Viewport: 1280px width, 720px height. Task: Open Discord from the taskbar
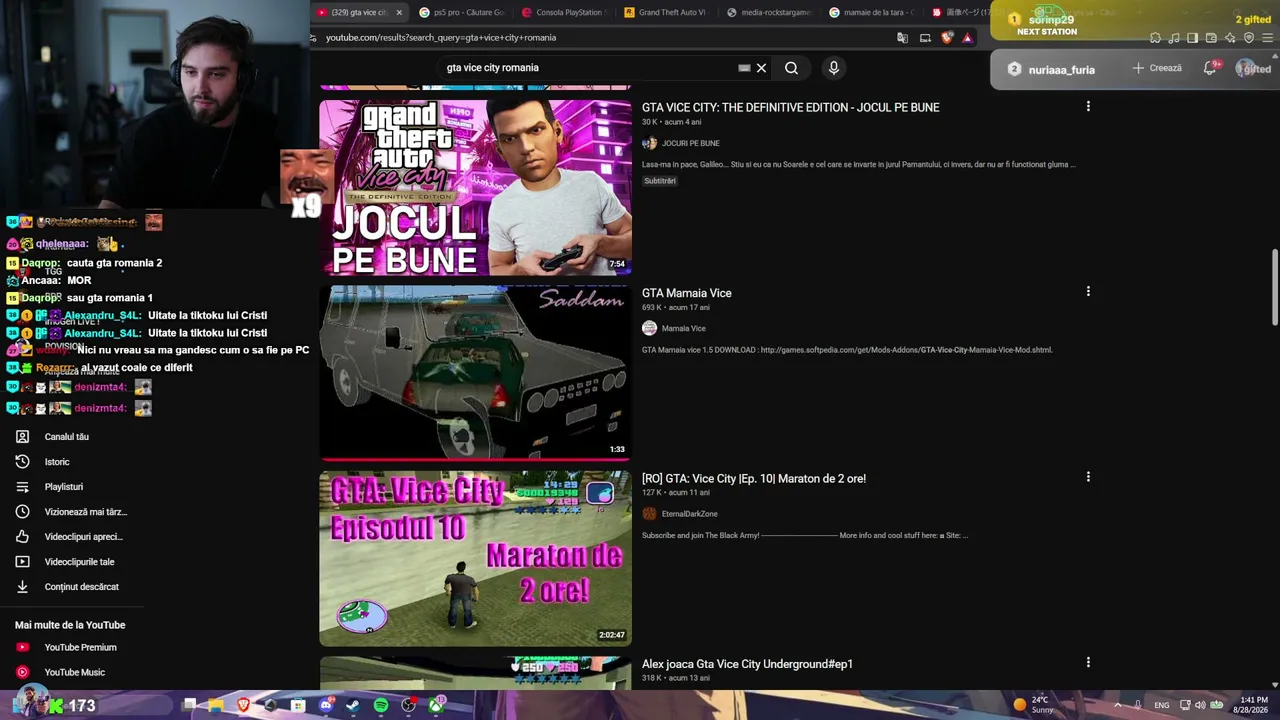coord(325,705)
